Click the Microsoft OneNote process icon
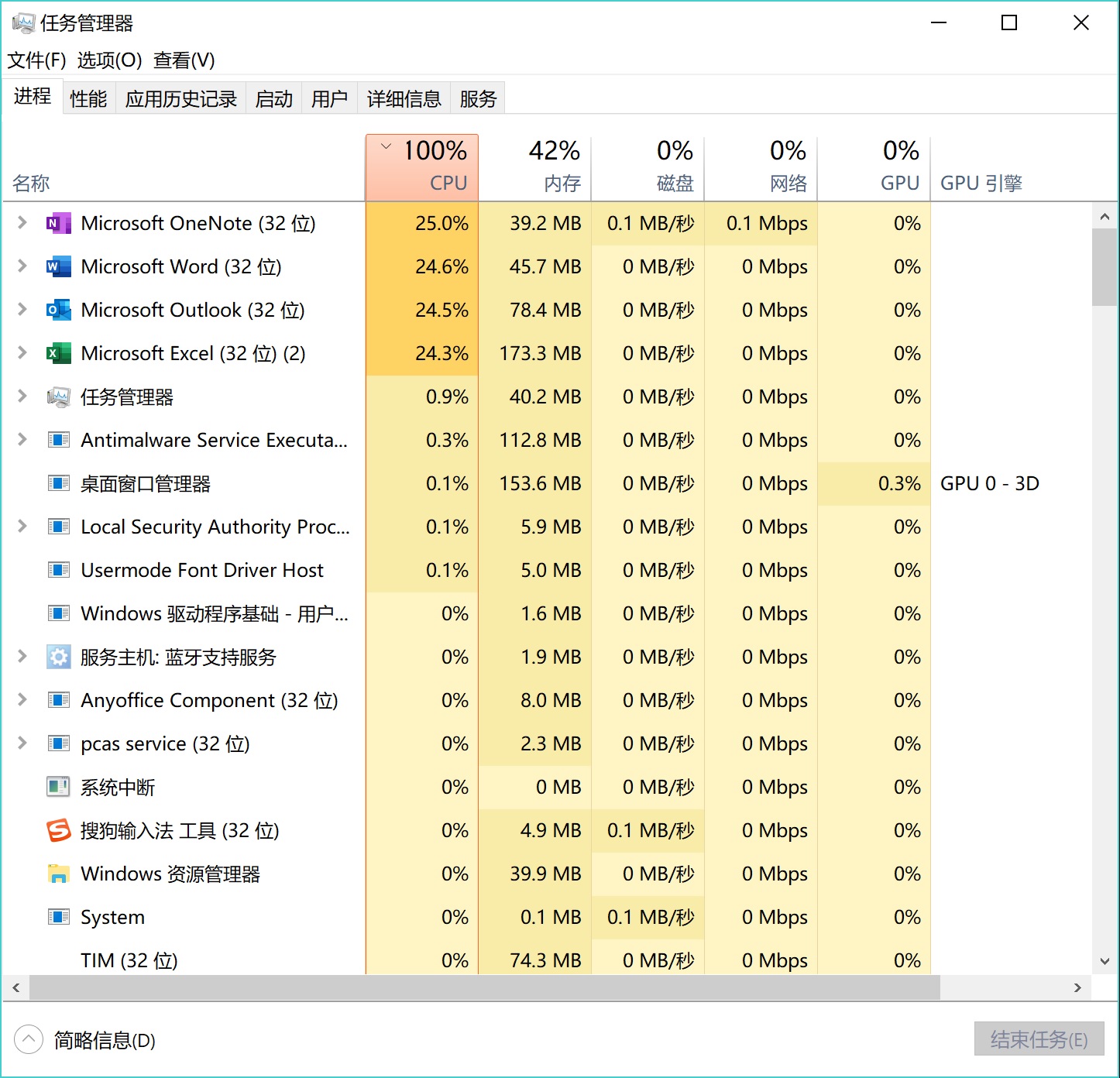The width and height of the screenshot is (1120, 1078). click(57, 223)
